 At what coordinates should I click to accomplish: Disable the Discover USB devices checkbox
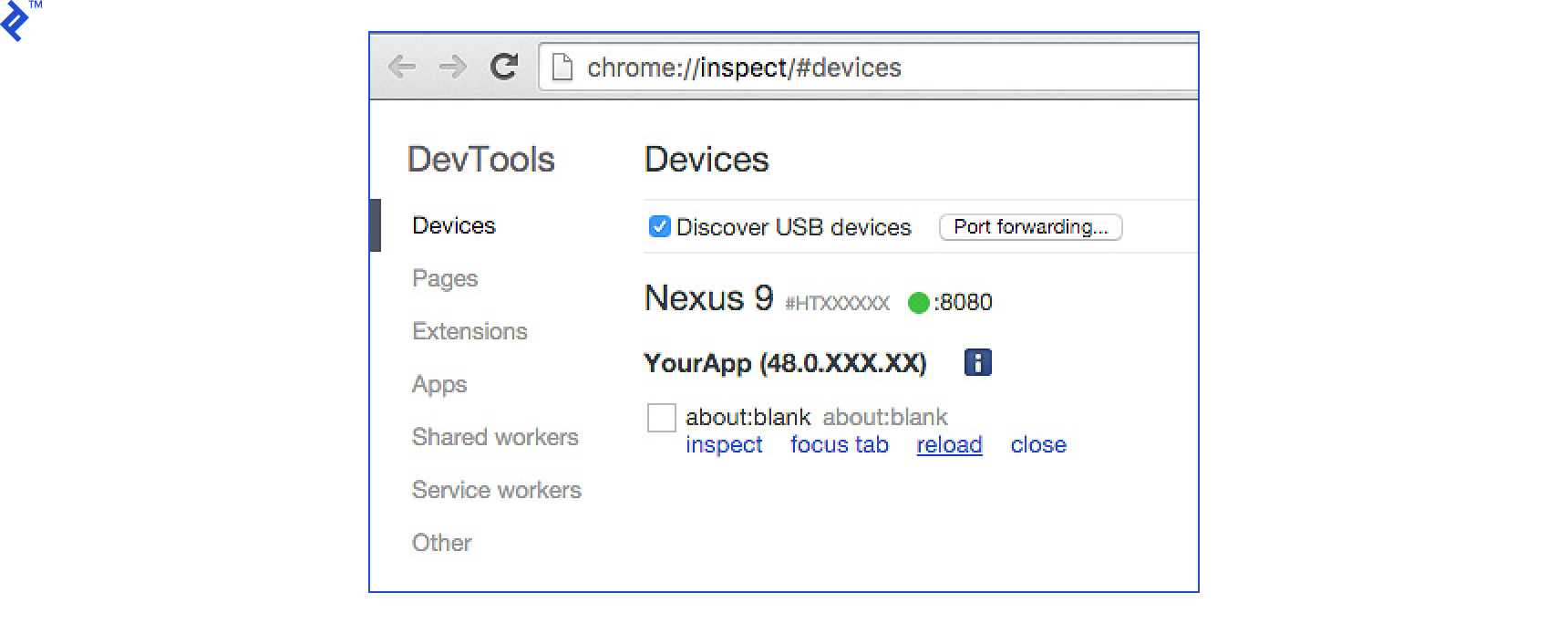658,226
